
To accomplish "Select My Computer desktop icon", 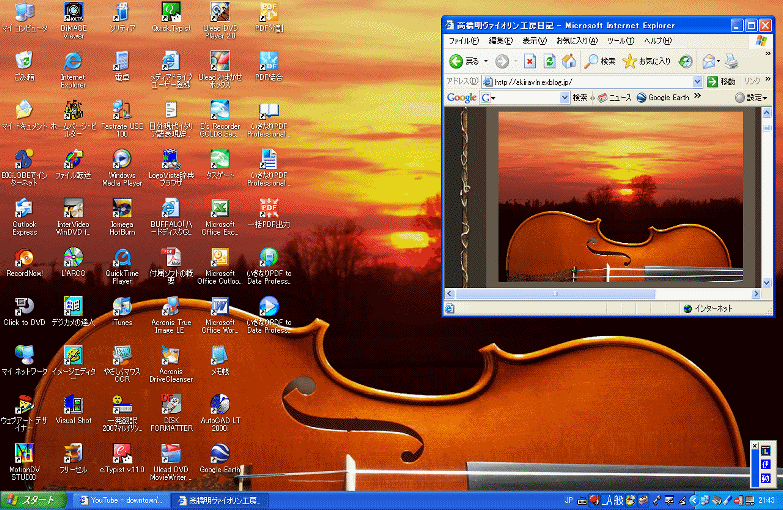I will click(x=24, y=17).
